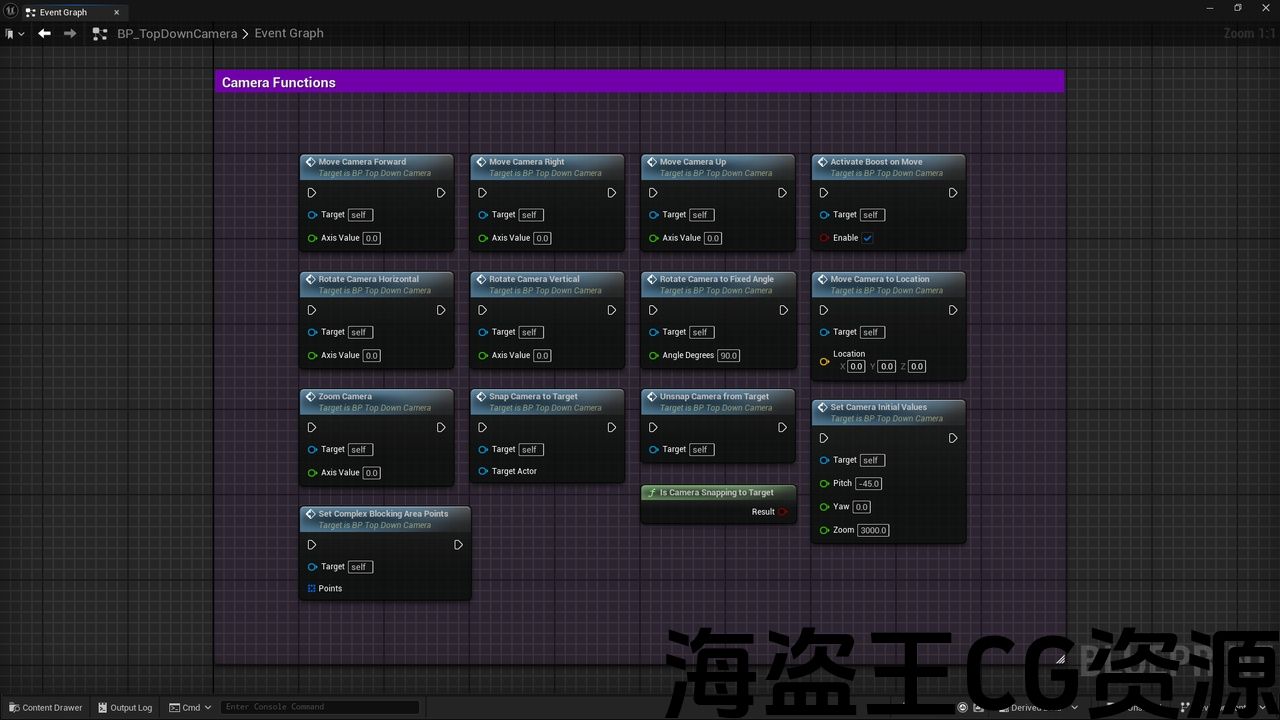Select the Event Graph tab
The width and height of the screenshot is (1280, 720).
[x=65, y=12]
